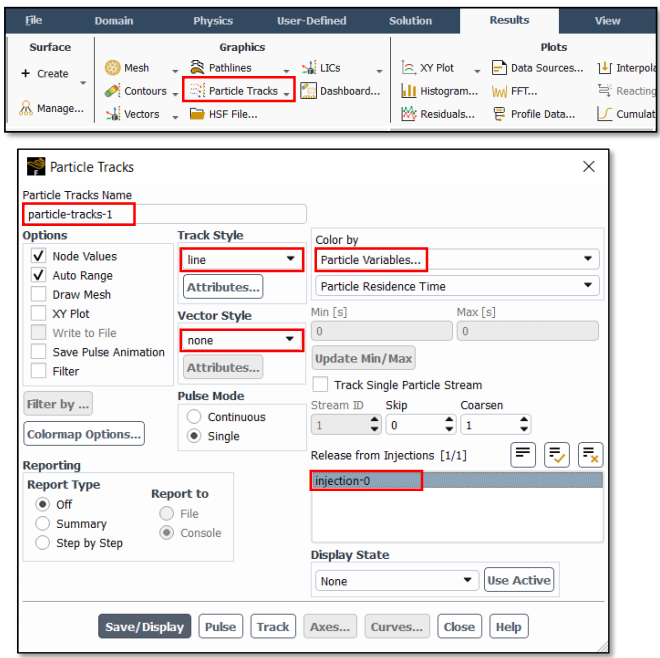Enable the Draw Mesh checkbox
The image size is (660, 658).
point(38,294)
